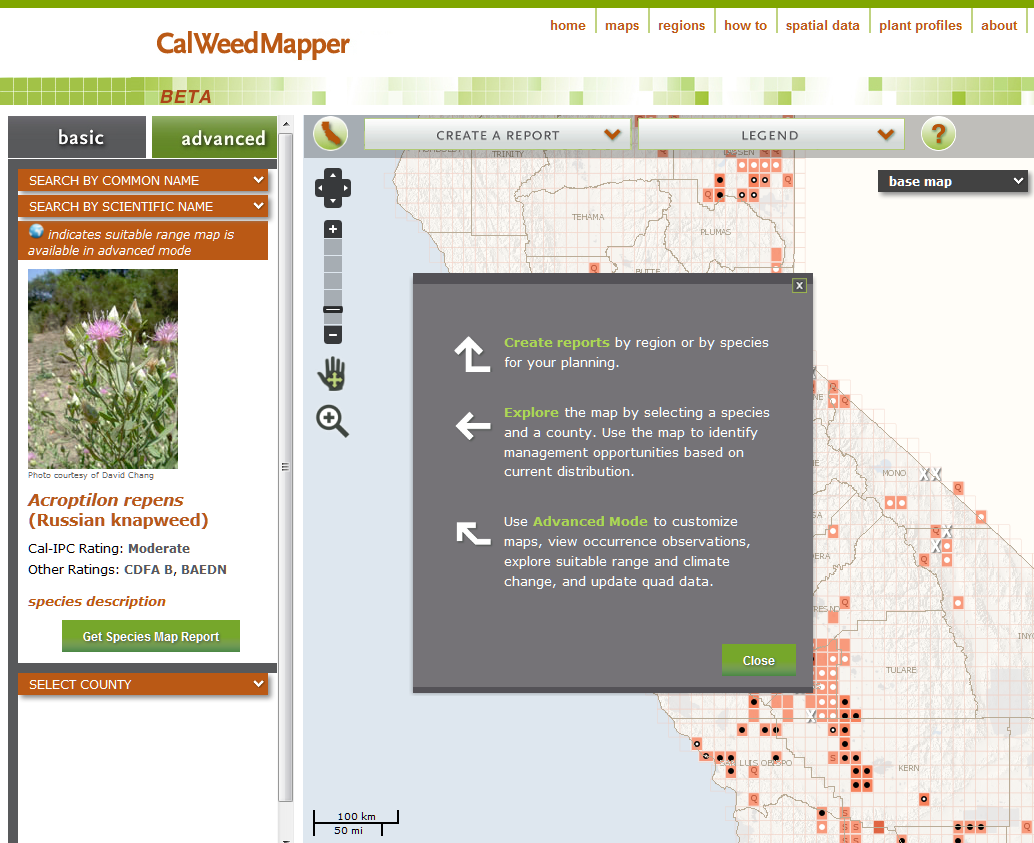This screenshot has height=843, width=1034.
Task: Click the Photo courtesy of David Chang caption
Action: coord(90,475)
